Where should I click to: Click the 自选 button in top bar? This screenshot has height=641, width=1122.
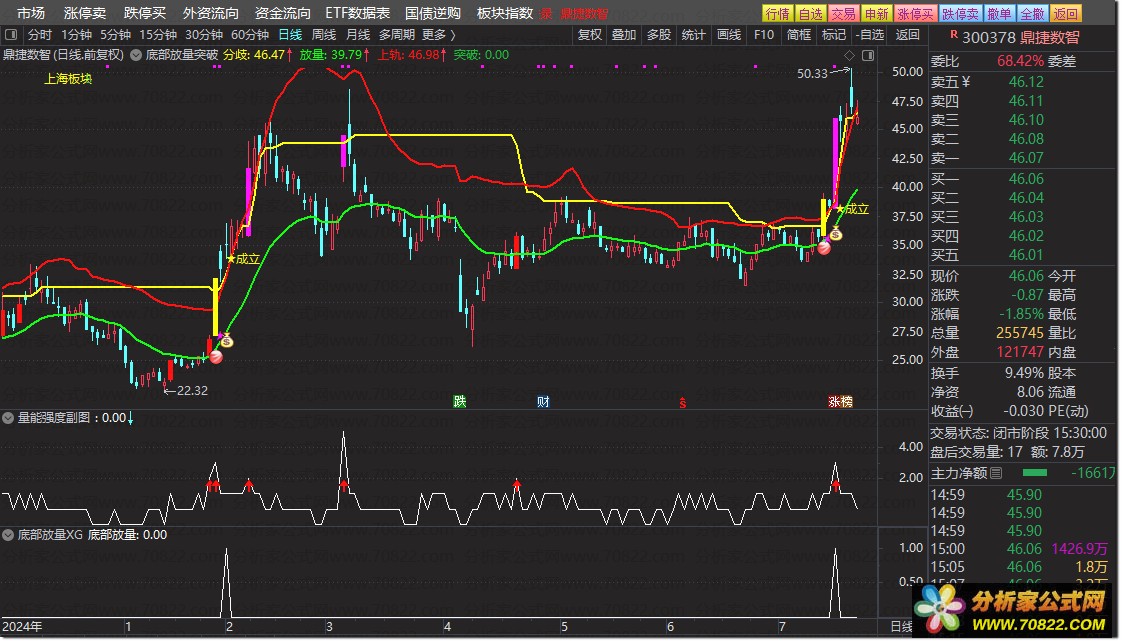coord(811,14)
